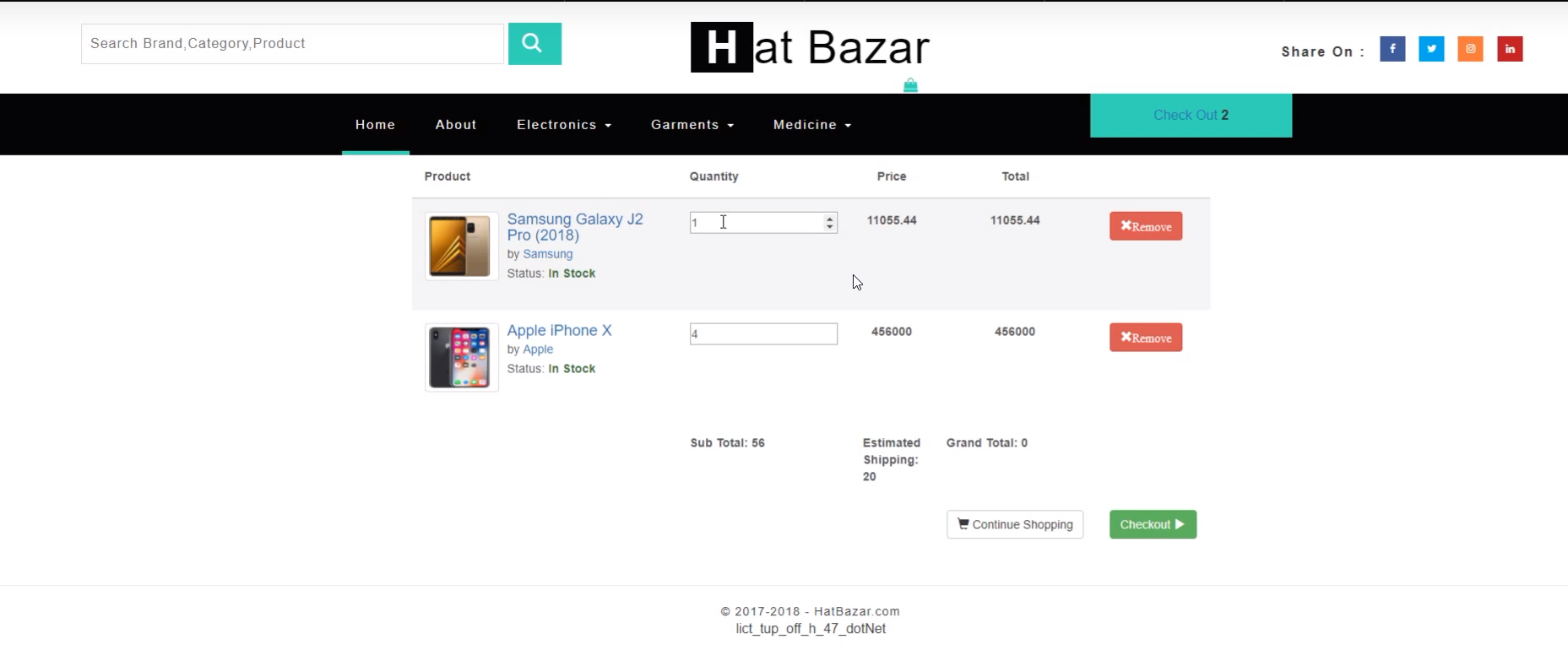Share on Instagram icon

point(1470,49)
